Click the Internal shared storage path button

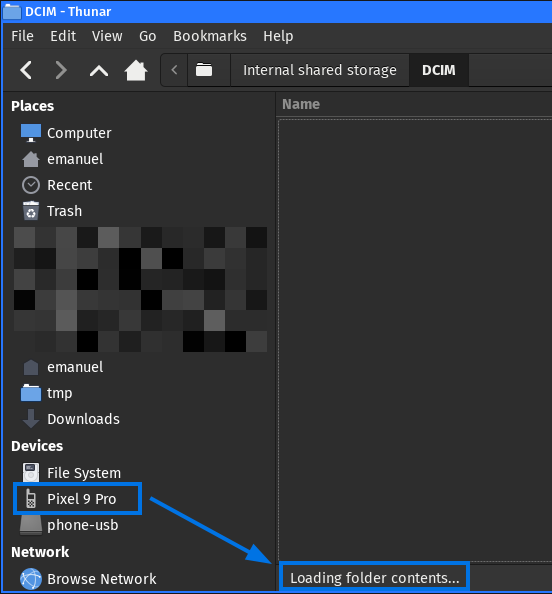pos(320,70)
